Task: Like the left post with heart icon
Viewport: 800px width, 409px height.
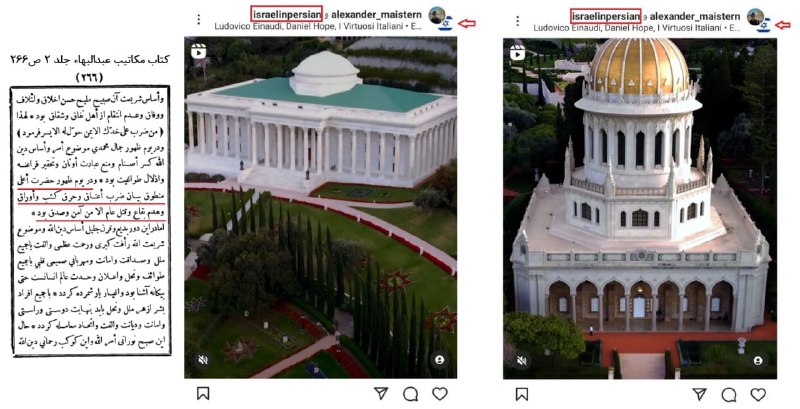Action: pos(440,394)
